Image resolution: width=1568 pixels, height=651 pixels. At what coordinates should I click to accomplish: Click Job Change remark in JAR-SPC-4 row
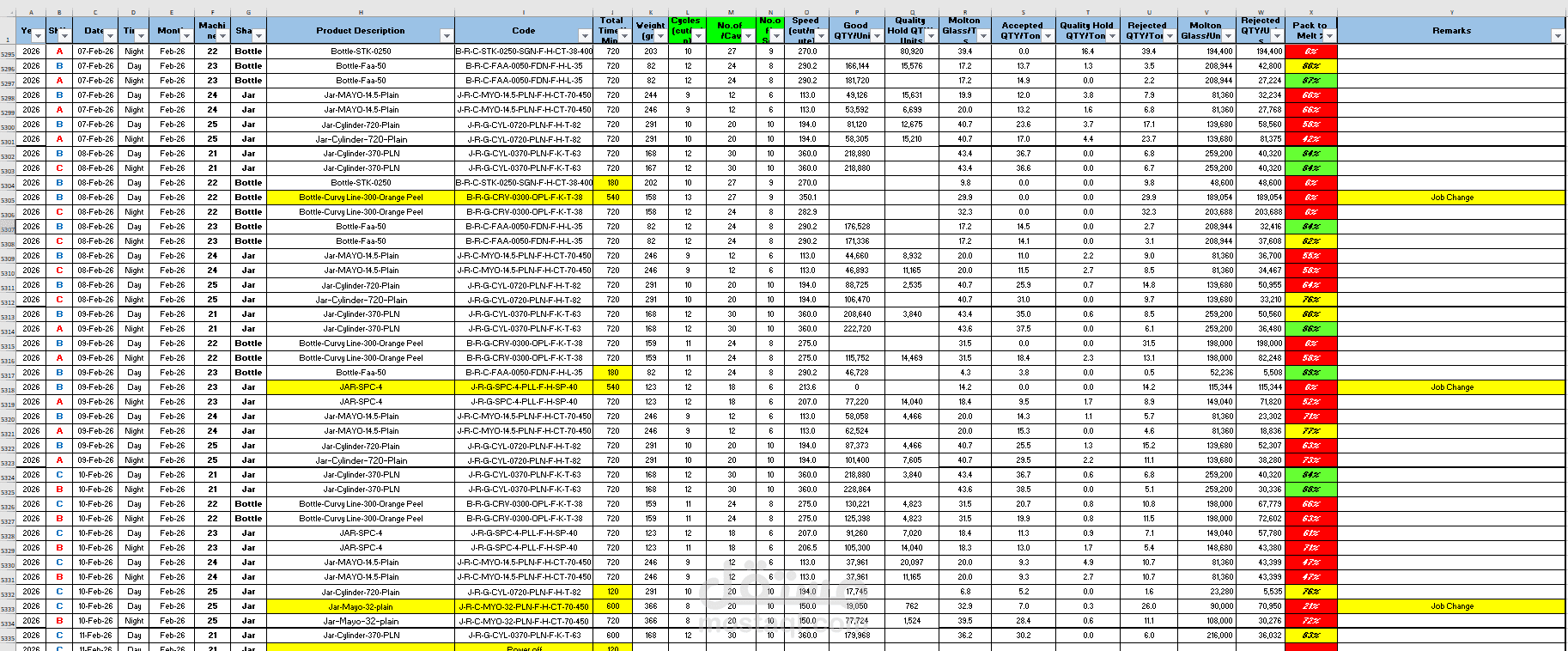1452,387
